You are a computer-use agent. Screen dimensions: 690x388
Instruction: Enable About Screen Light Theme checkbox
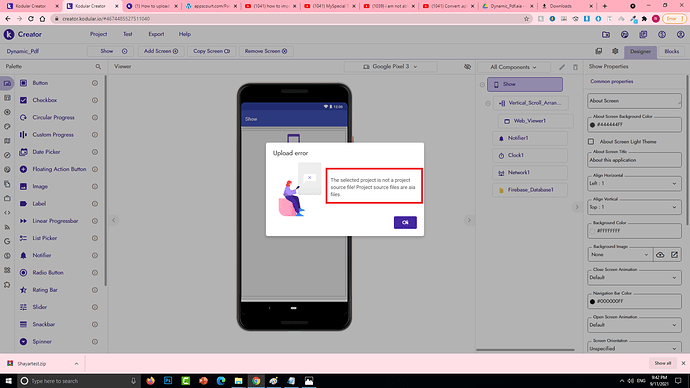(591, 142)
